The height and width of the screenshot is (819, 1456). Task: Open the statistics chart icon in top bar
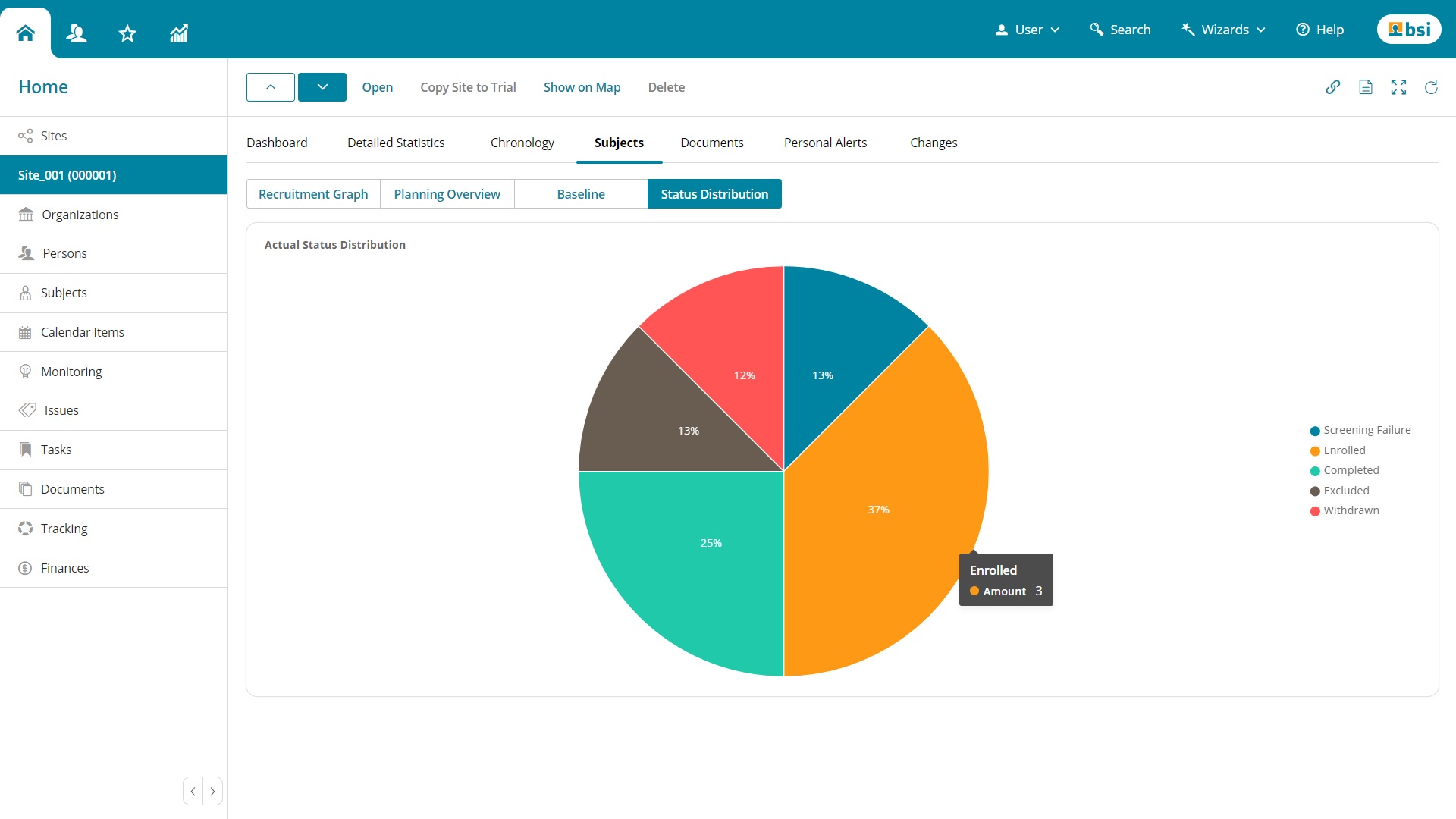pyautogui.click(x=178, y=33)
